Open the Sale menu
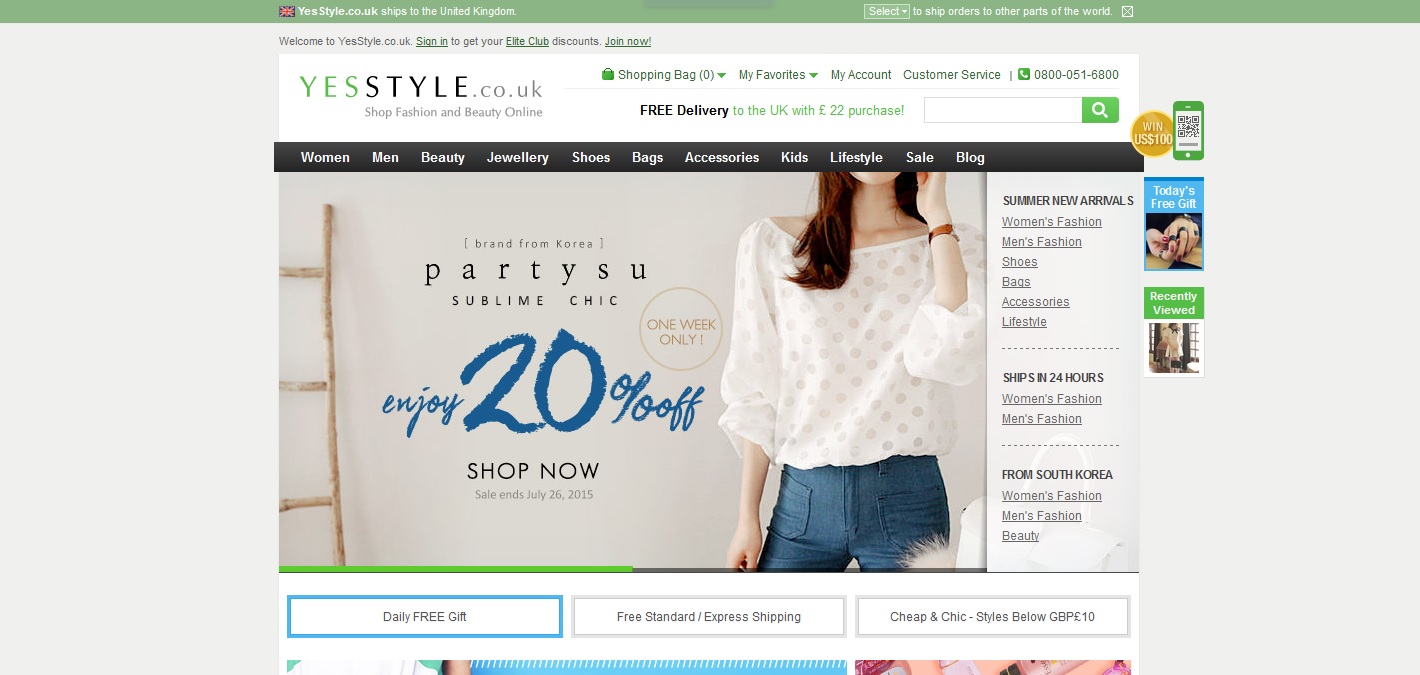Screen dimensions: 1420x675 tap(920, 157)
